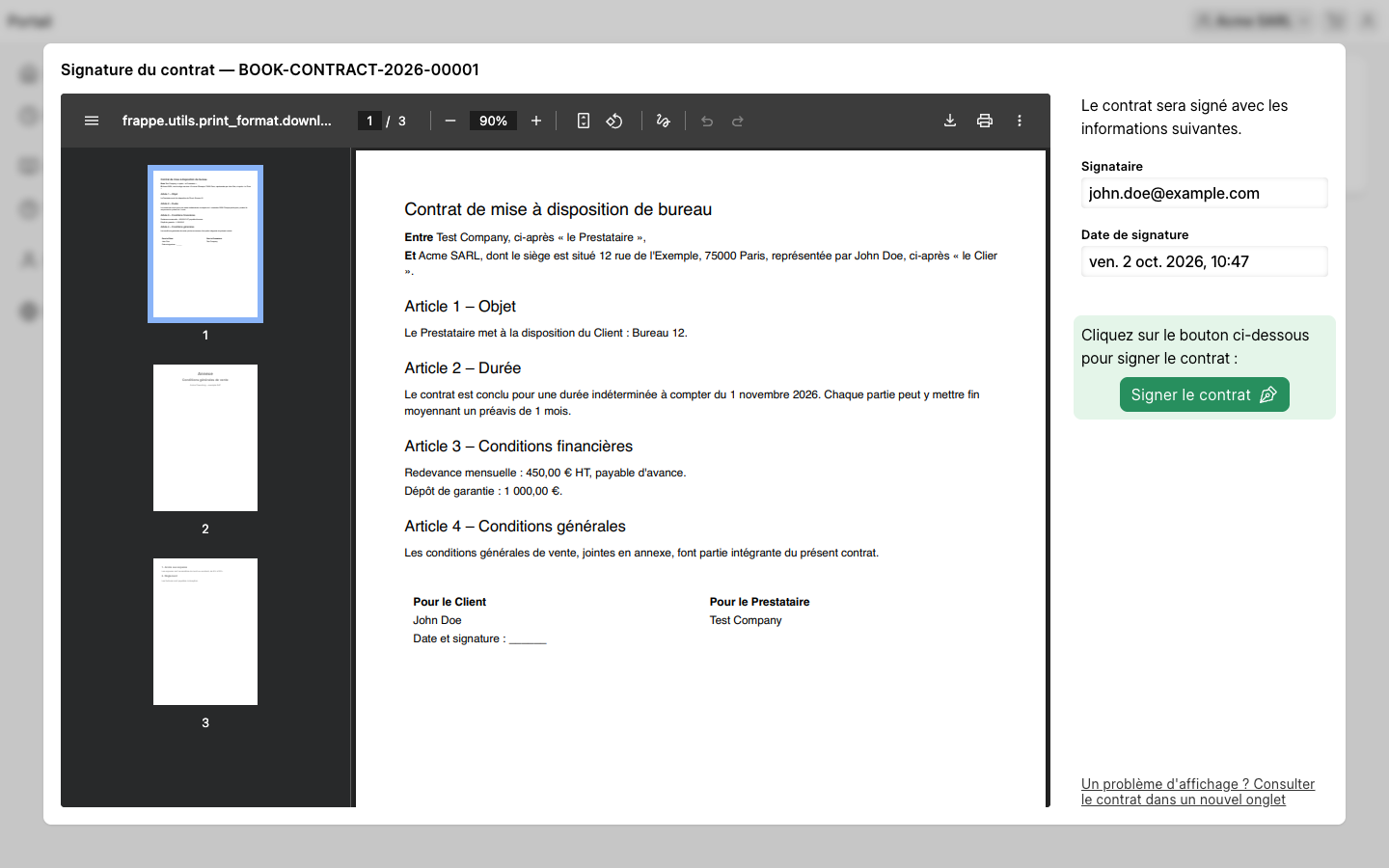1389x868 pixels.
Task: Click the zoom out minus button
Action: tap(449, 121)
